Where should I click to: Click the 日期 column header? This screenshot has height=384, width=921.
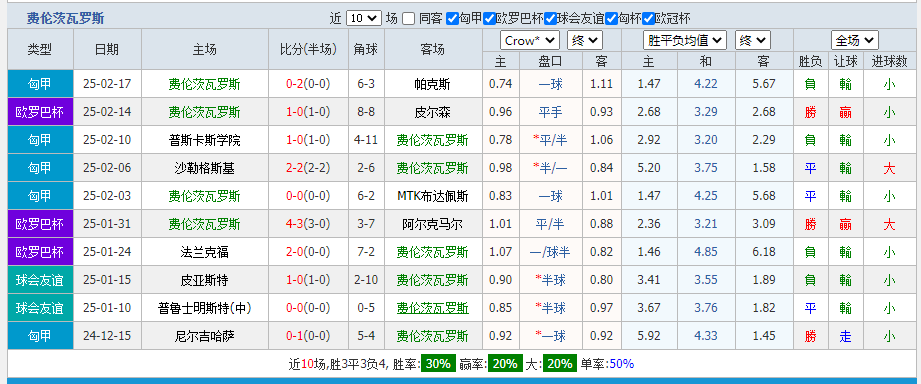107,50
